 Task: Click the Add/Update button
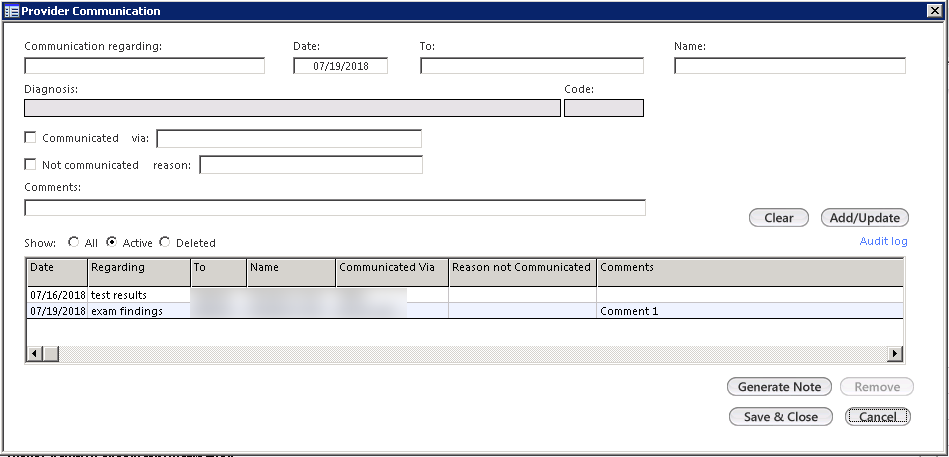[865, 218]
